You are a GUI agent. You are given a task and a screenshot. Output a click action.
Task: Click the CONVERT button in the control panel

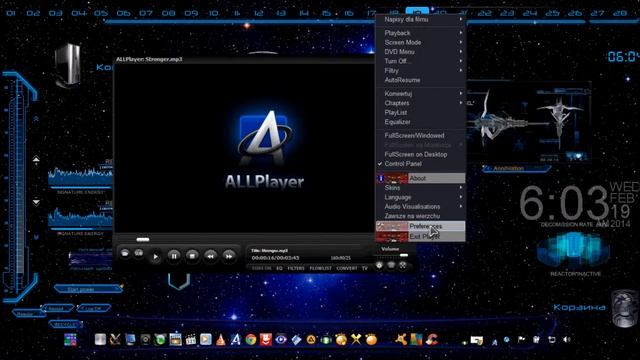(x=347, y=268)
